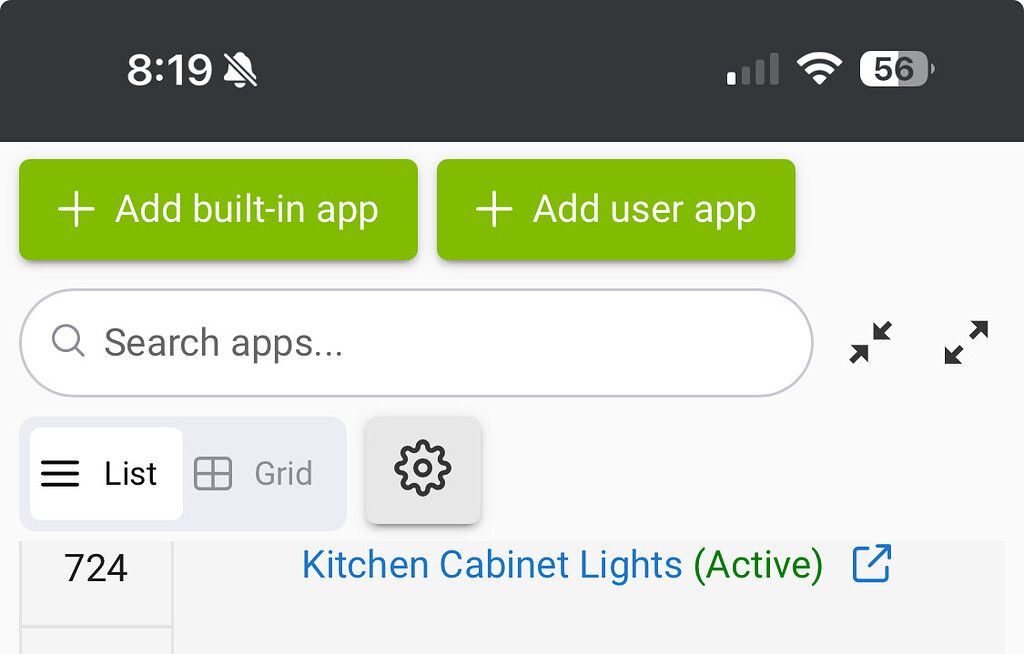This screenshot has height=654, width=1024.
Task: Collapse all app rows using inward arrows icon
Action: [869, 343]
